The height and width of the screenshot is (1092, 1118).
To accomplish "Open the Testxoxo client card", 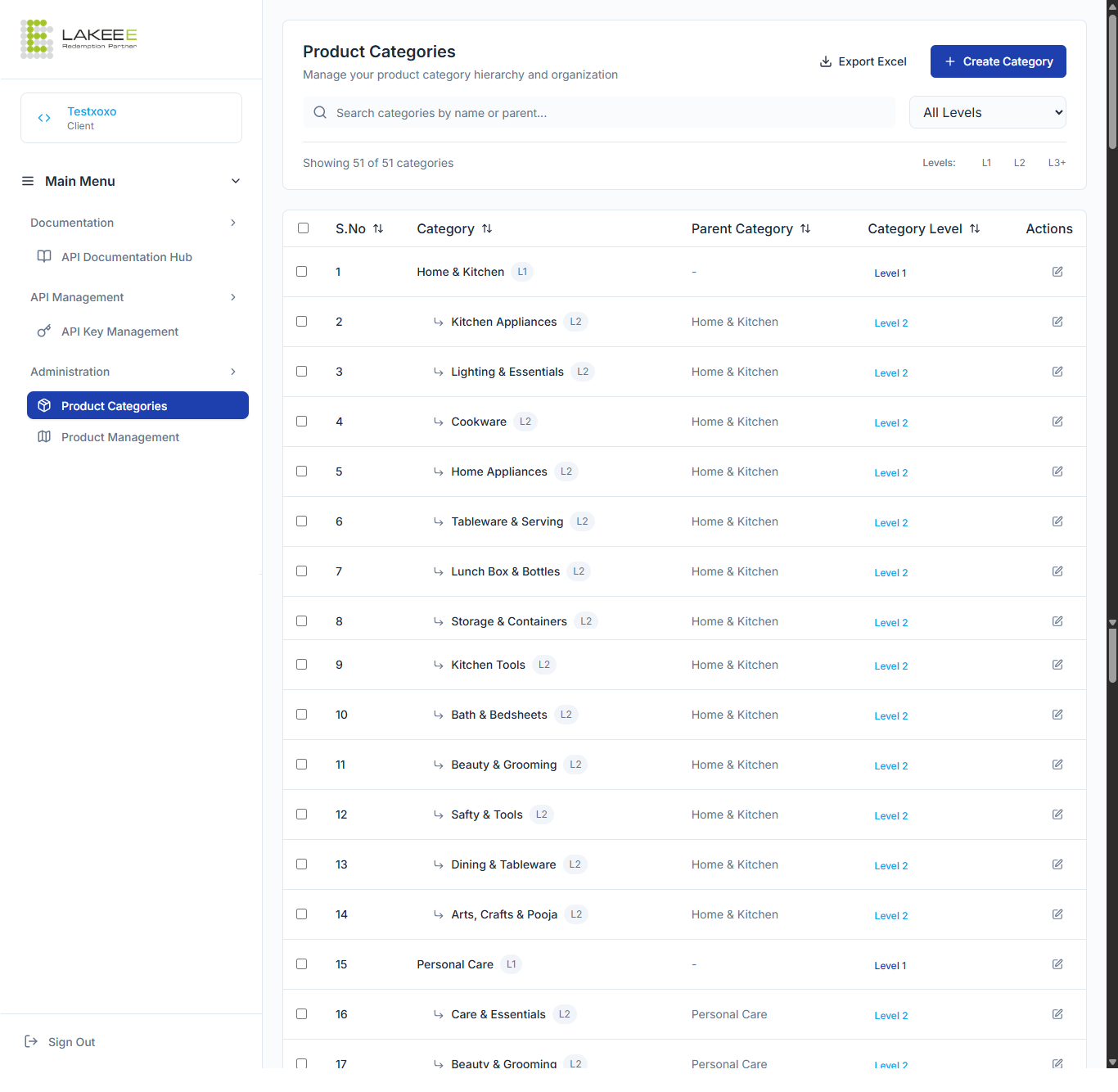I will (x=131, y=118).
